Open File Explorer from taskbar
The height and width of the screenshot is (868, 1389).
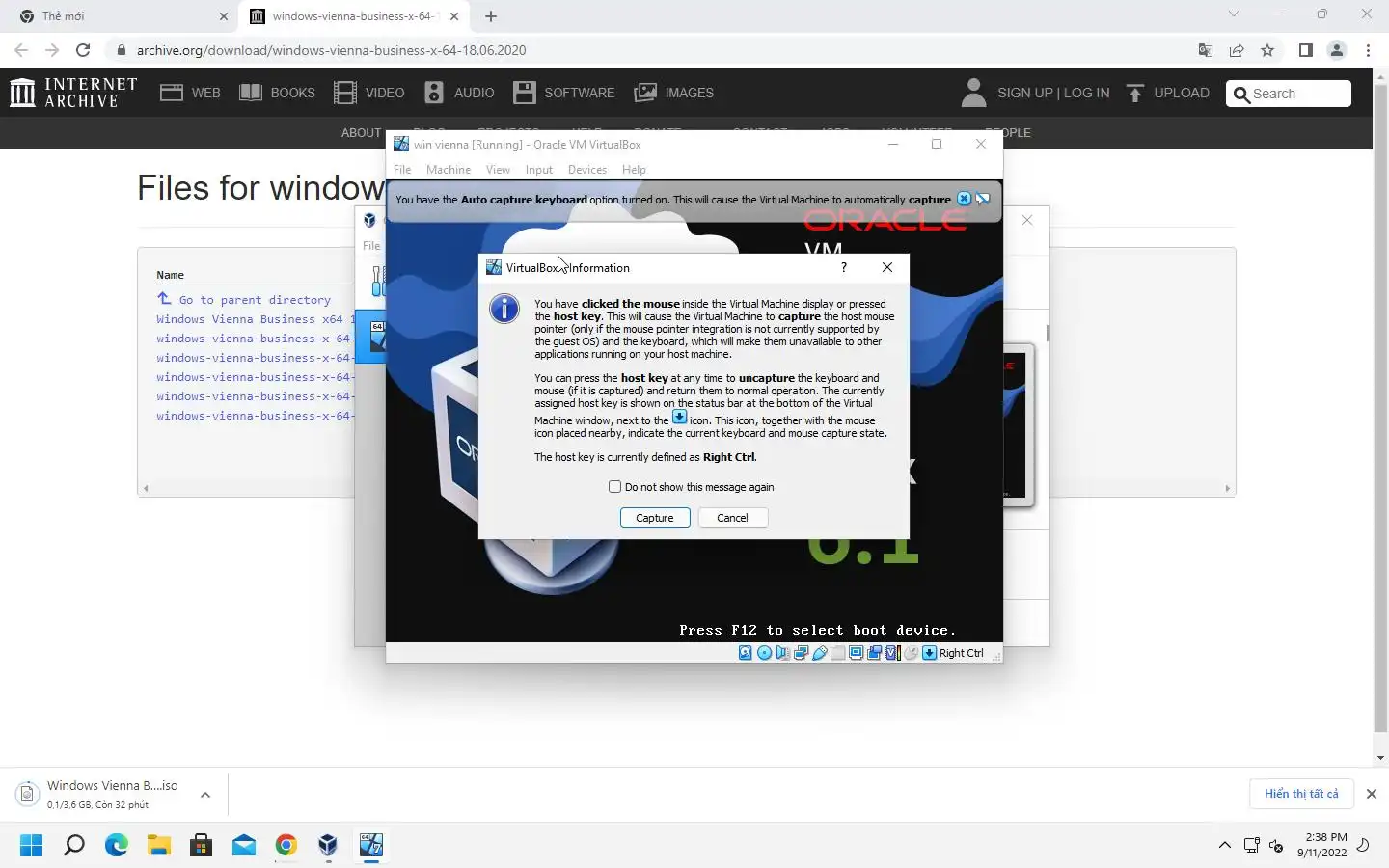[159, 846]
